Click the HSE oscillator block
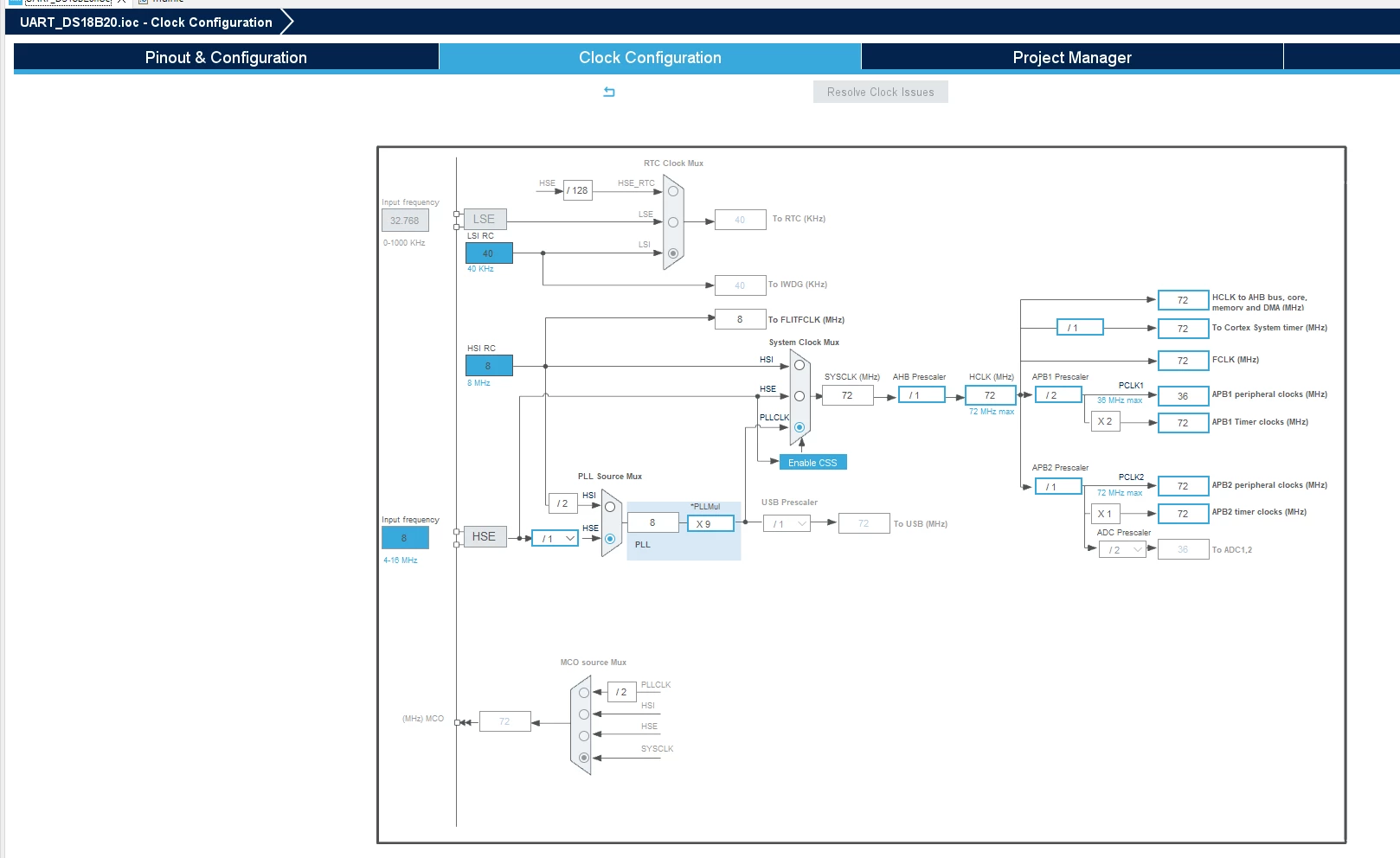The height and width of the screenshot is (858, 1400). (x=485, y=536)
